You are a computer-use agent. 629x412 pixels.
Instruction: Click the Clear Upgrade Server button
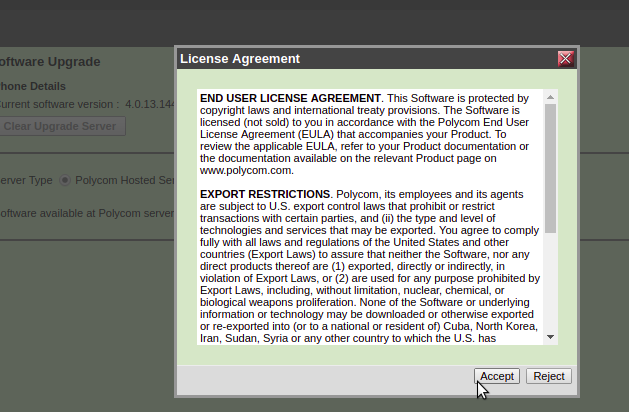pyautogui.click(x=62, y=126)
